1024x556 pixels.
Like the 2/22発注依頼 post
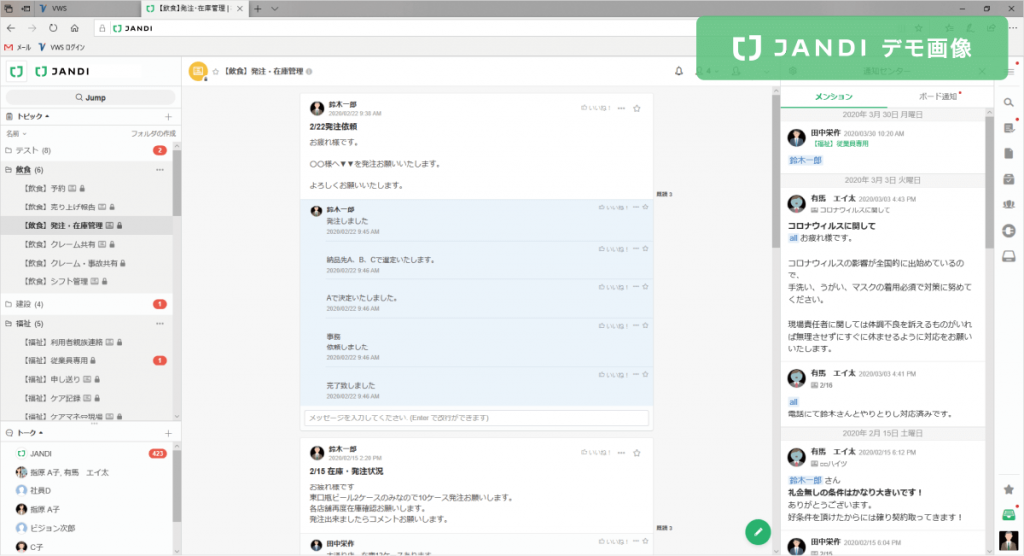coord(595,108)
